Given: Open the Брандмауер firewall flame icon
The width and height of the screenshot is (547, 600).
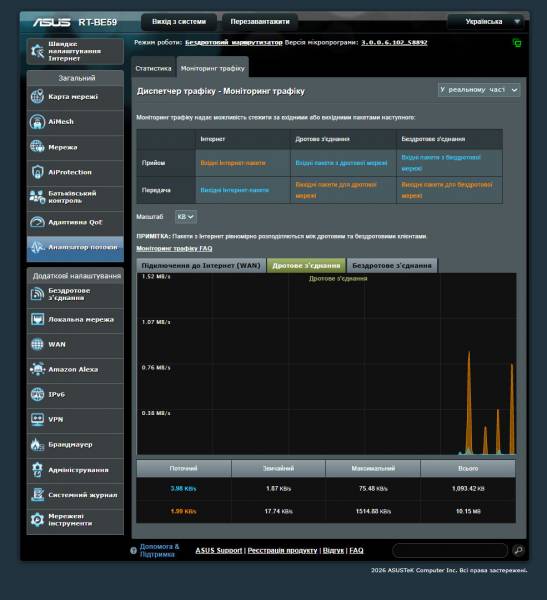Looking at the screenshot, I should pyautogui.click(x=37, y=445).
